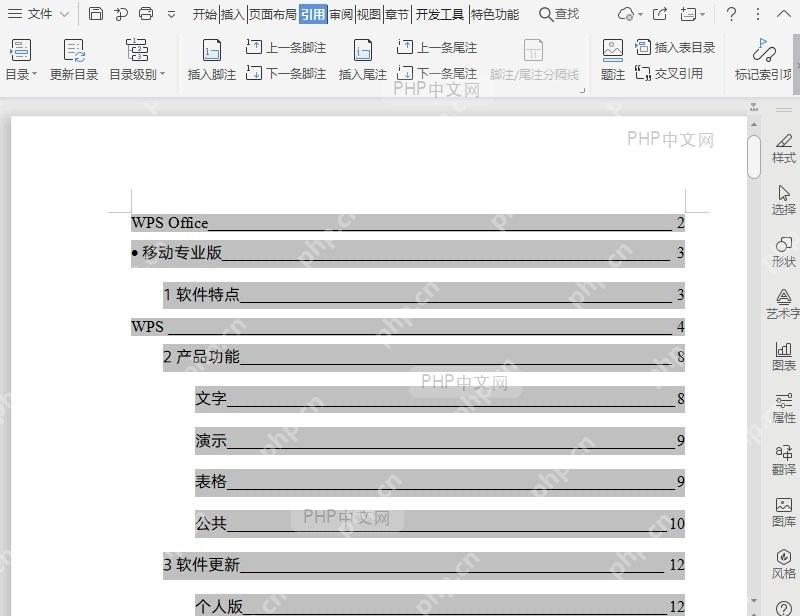Click the 更新目录 button
The width and height of the screenshot is (800, 616).
click(74, 60)
